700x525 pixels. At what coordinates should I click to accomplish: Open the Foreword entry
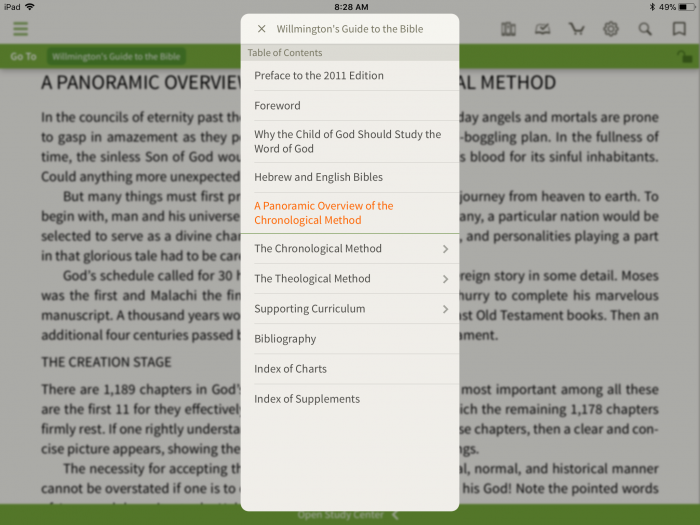pyautogui.click(x=350, y=106)
